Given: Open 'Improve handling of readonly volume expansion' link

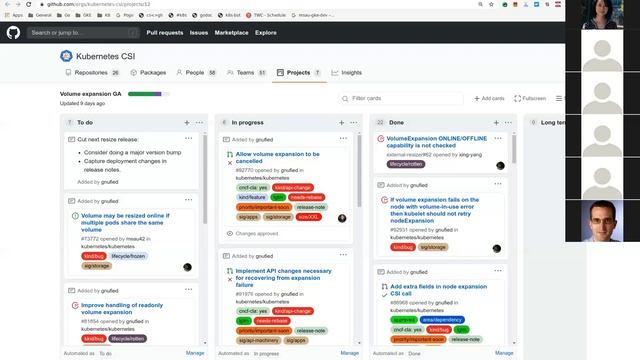Looking at the screenshot, I should coord(122,309).
